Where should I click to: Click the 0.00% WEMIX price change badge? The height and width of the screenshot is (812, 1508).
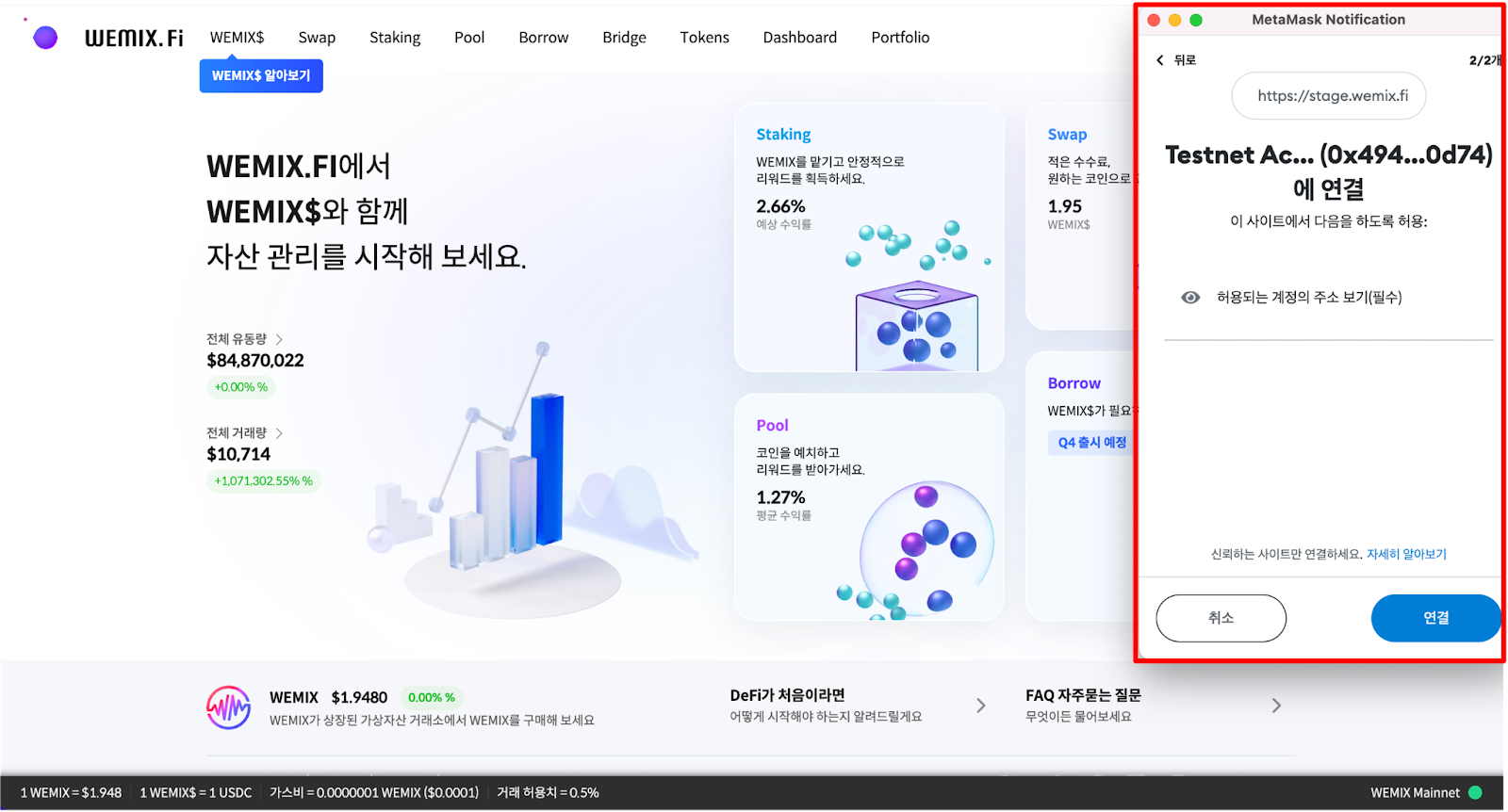point(432,698)
